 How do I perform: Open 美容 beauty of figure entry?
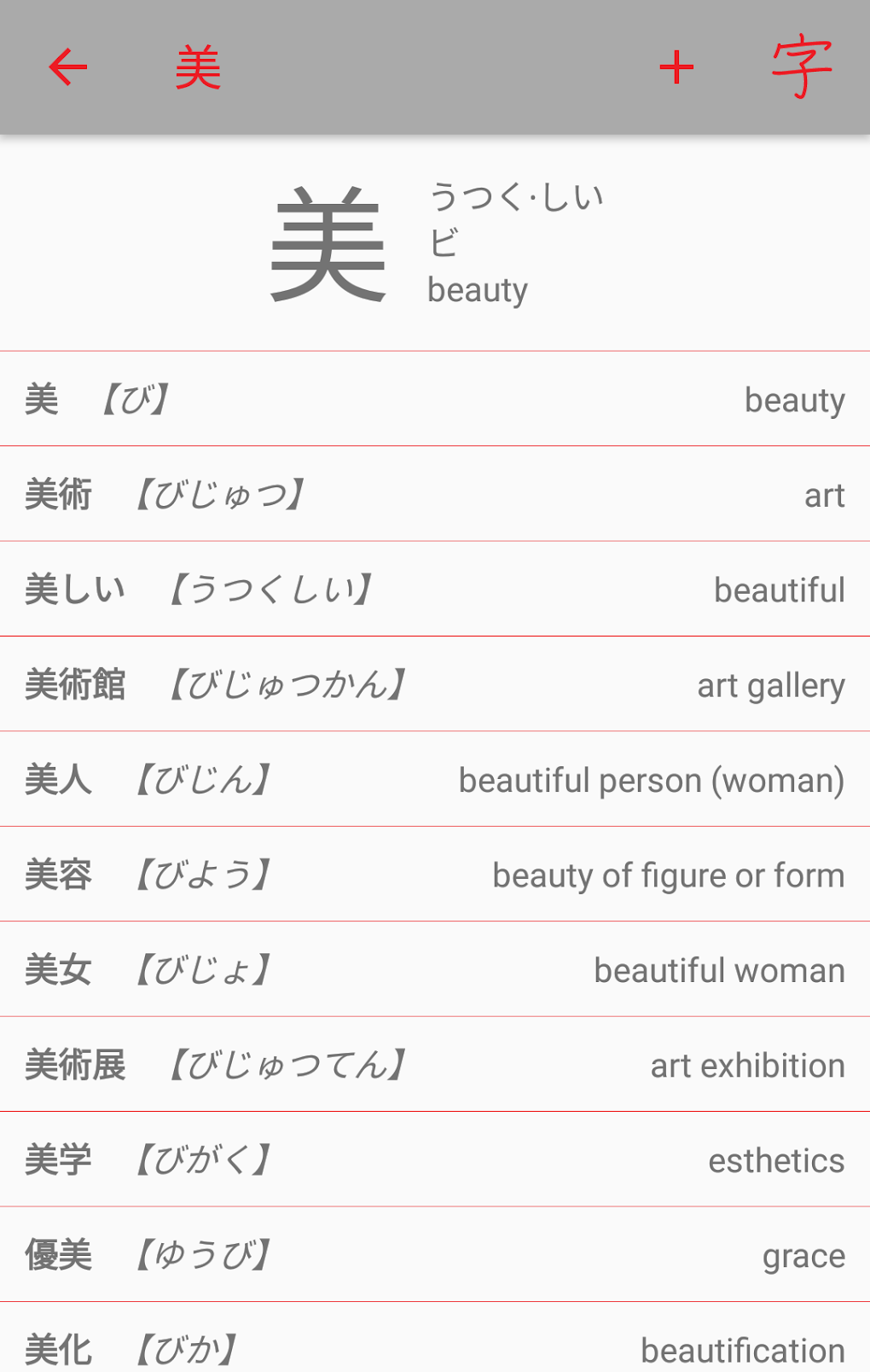435,875
